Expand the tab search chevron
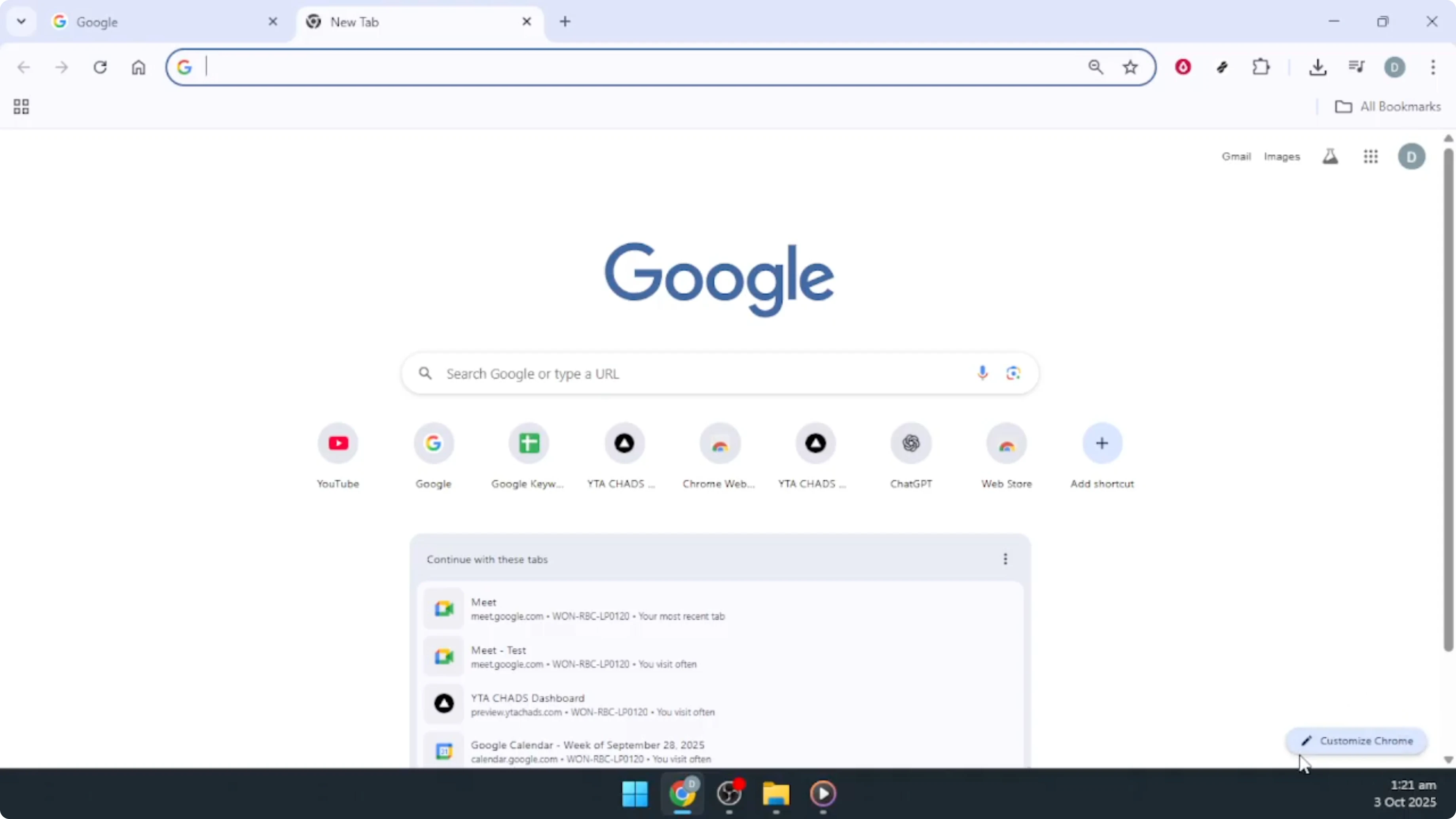 [21, 21]
